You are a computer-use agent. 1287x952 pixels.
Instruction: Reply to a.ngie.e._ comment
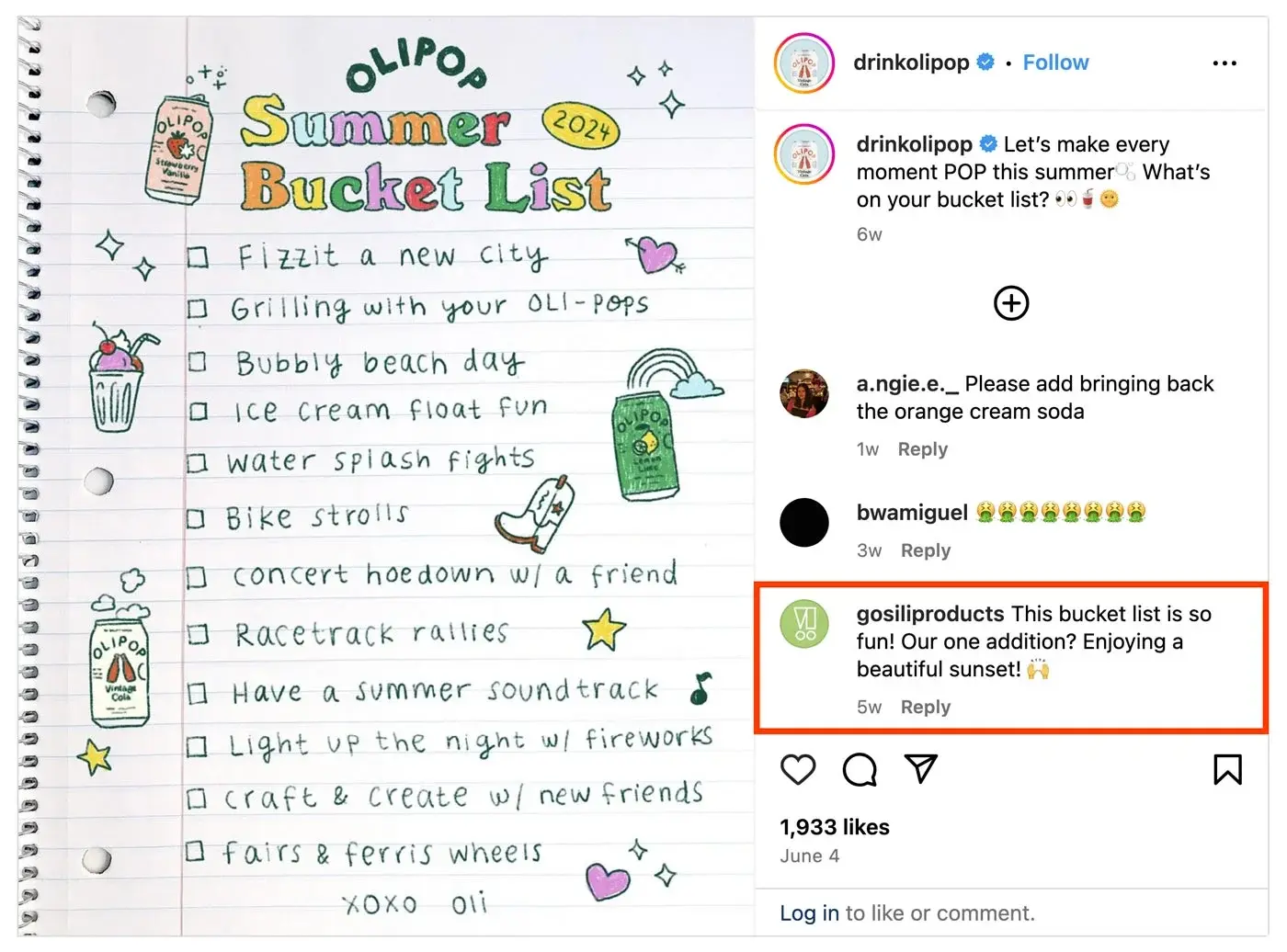pos(922,449)
